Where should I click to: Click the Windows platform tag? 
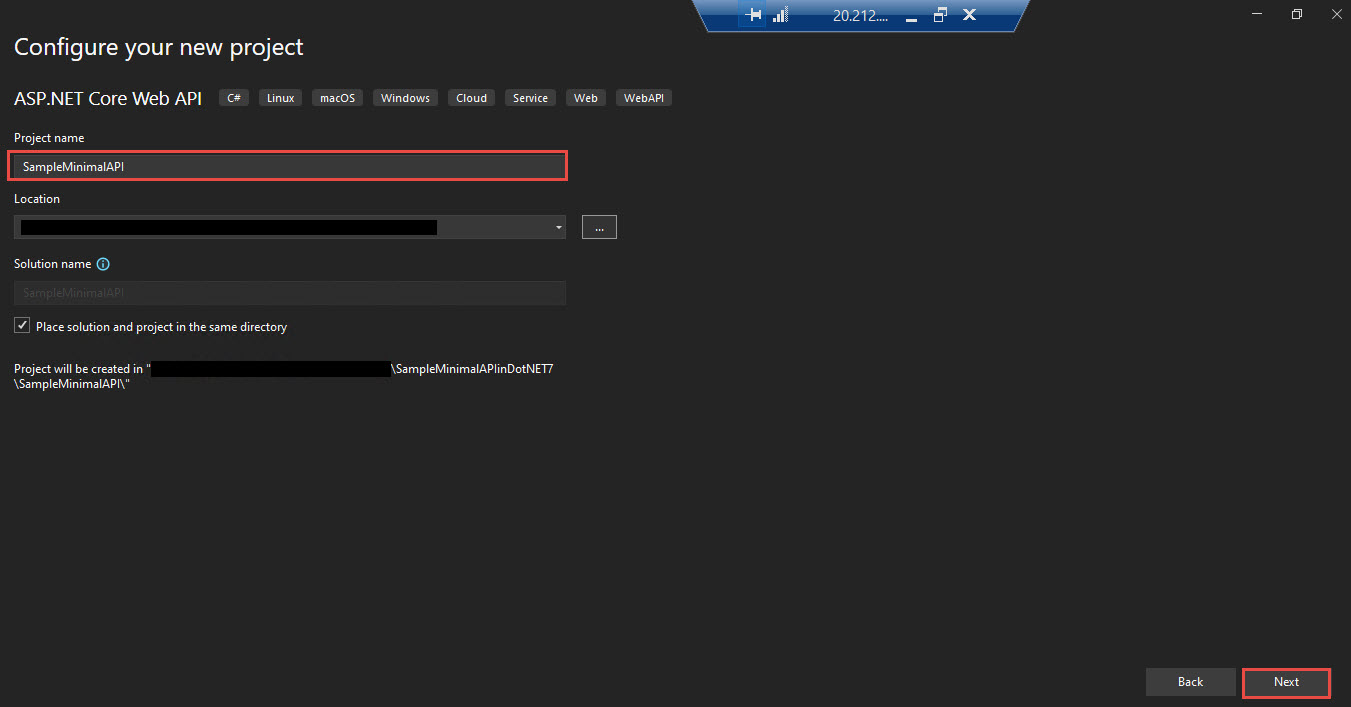pos(405,97)
